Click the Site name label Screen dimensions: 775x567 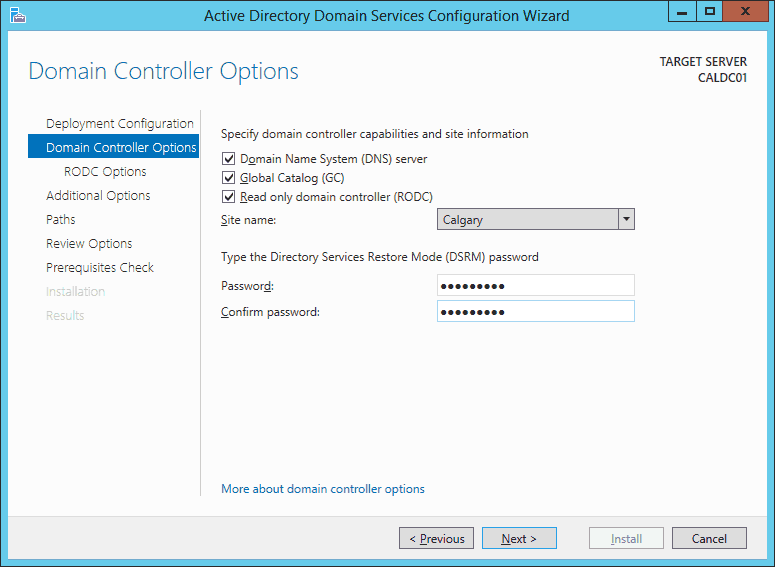click(x=248, y=220)
